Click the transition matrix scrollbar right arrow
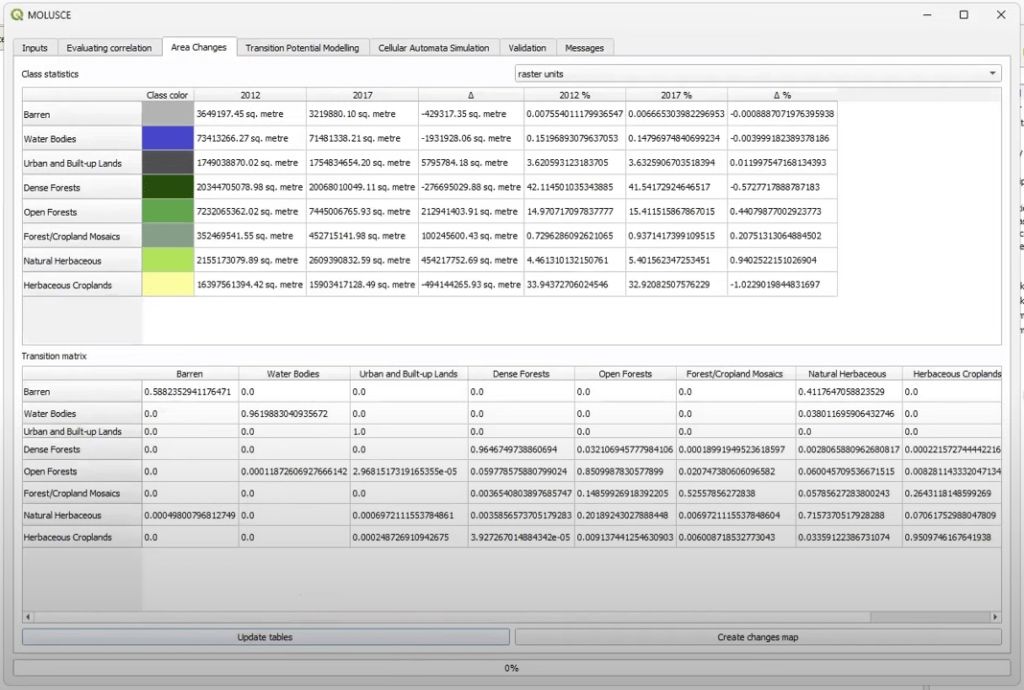 (x=995, y=617)
